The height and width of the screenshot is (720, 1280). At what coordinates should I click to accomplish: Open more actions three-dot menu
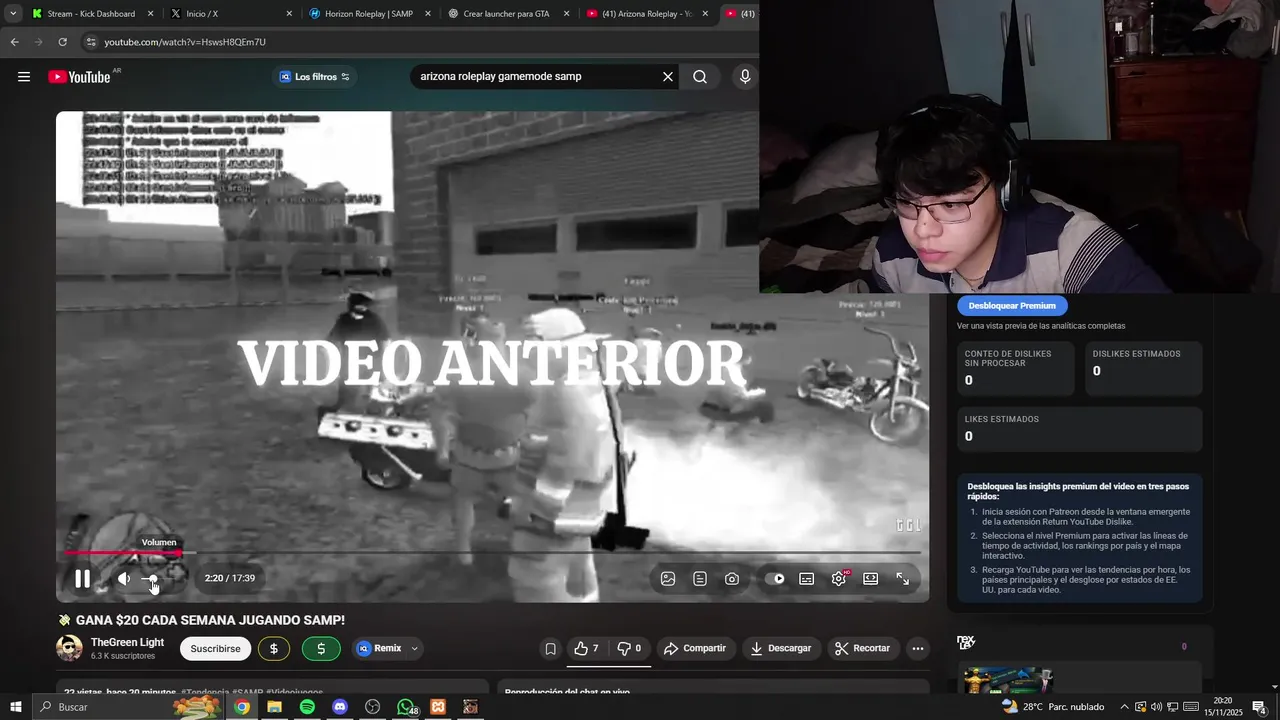[x=918, y=648]
